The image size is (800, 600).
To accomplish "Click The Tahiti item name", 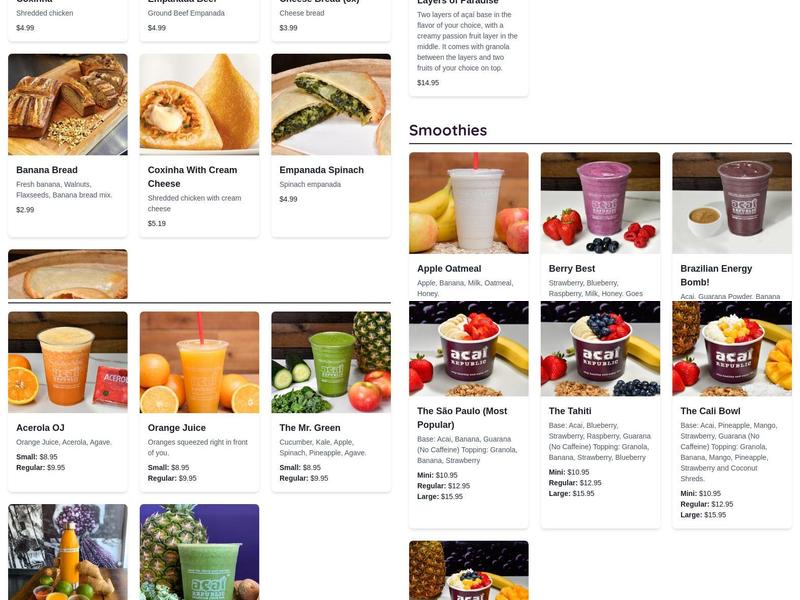I will click(x=570, y=411).
